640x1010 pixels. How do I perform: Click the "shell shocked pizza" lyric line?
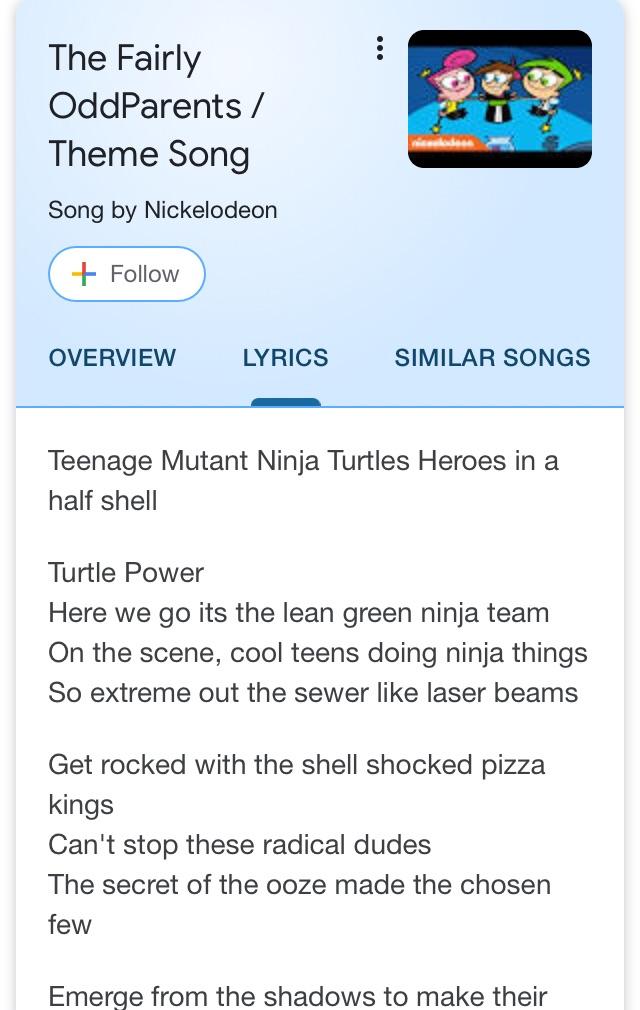pyautogui.click(x=297, y=765)
